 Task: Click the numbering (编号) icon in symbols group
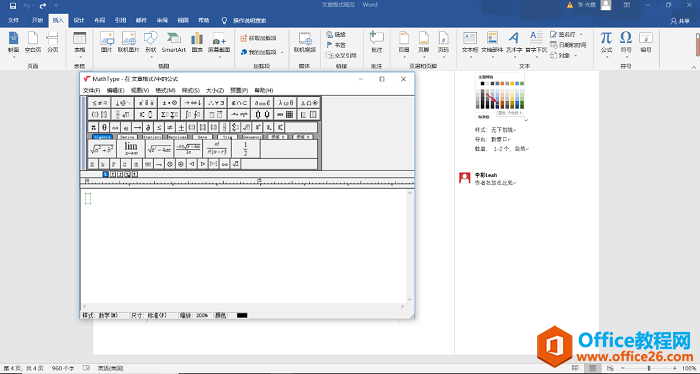click(646, 42)
